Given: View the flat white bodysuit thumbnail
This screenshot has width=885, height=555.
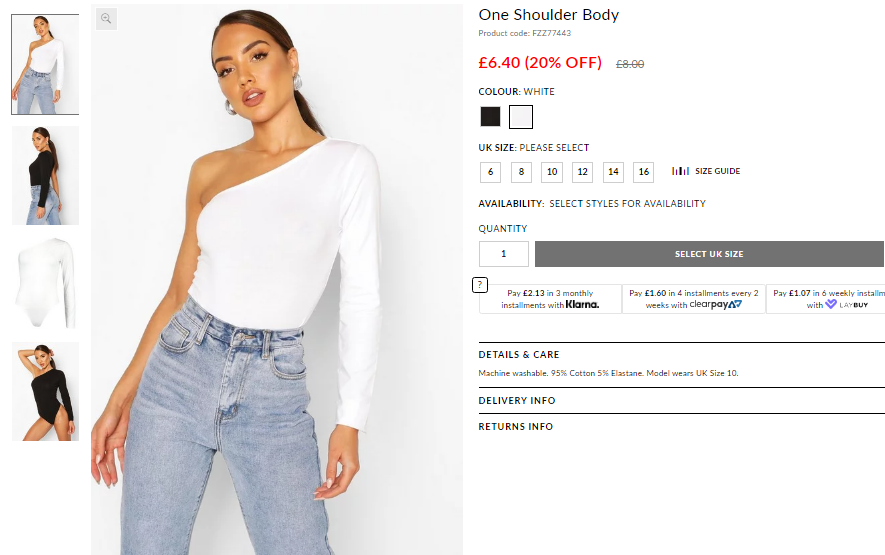Looking at the screenshot, I should click(46, 283).
